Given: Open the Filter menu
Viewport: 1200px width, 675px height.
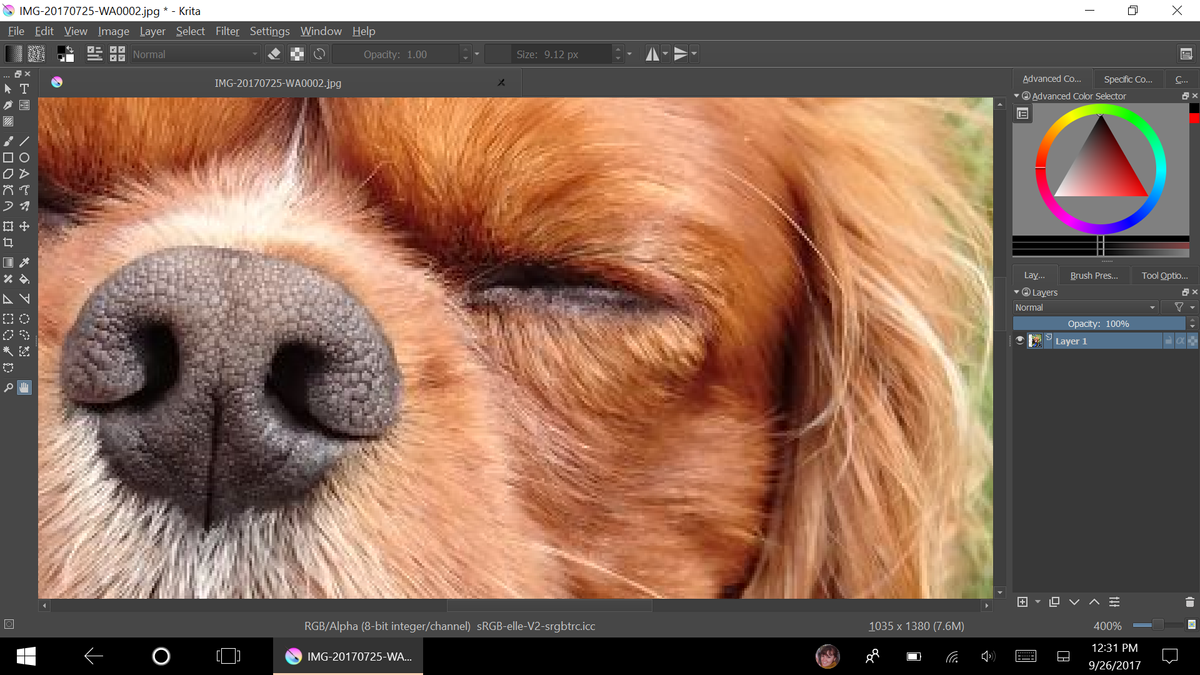Looking at the screenshot, I should (x=227, y=31).
